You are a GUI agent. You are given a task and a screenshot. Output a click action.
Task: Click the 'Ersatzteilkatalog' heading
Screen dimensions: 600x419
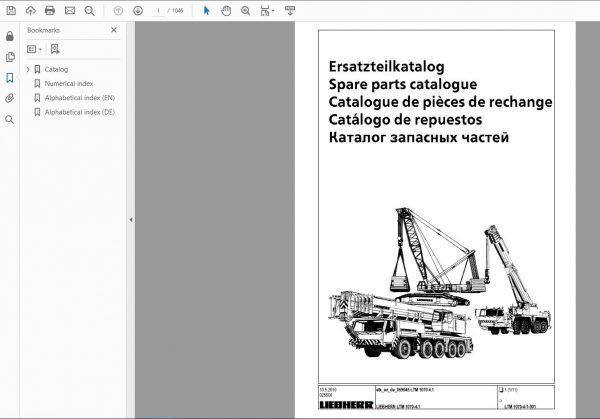click(x=386, y=66)
